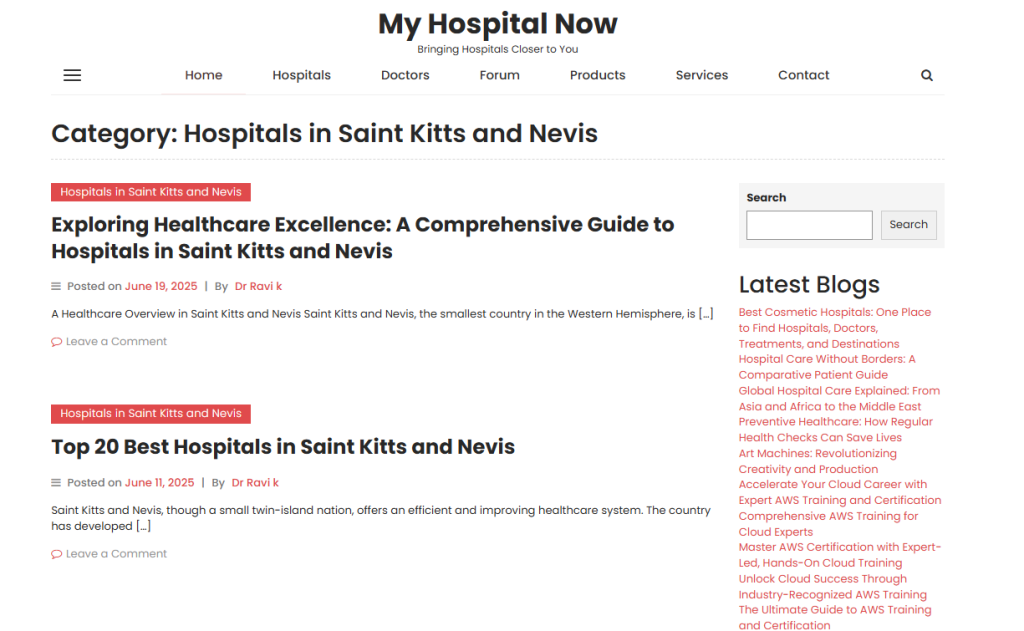Open the hamburger menu icon
The width and height of the screenshot is (1024, 631).
[x=72, y=75]
